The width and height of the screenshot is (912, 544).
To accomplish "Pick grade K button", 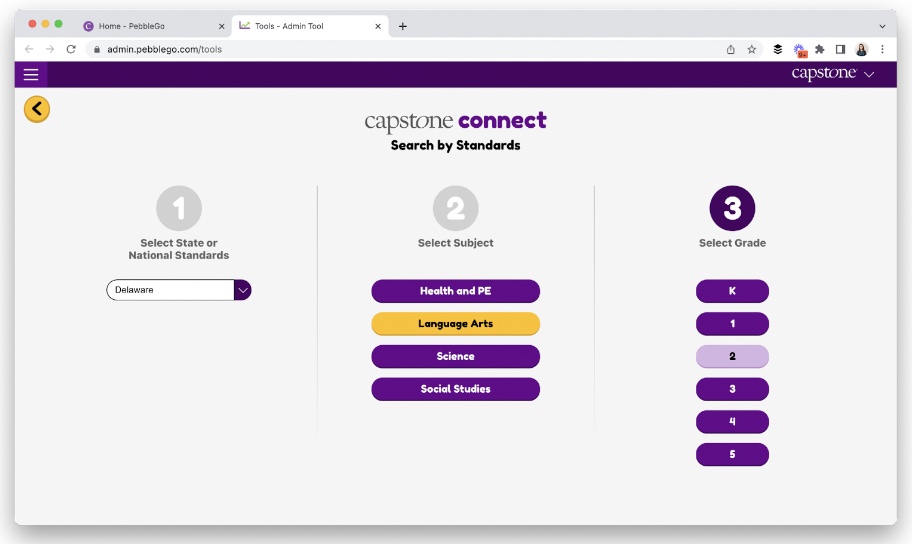I will pyautogui.click(x=732, y=291).
